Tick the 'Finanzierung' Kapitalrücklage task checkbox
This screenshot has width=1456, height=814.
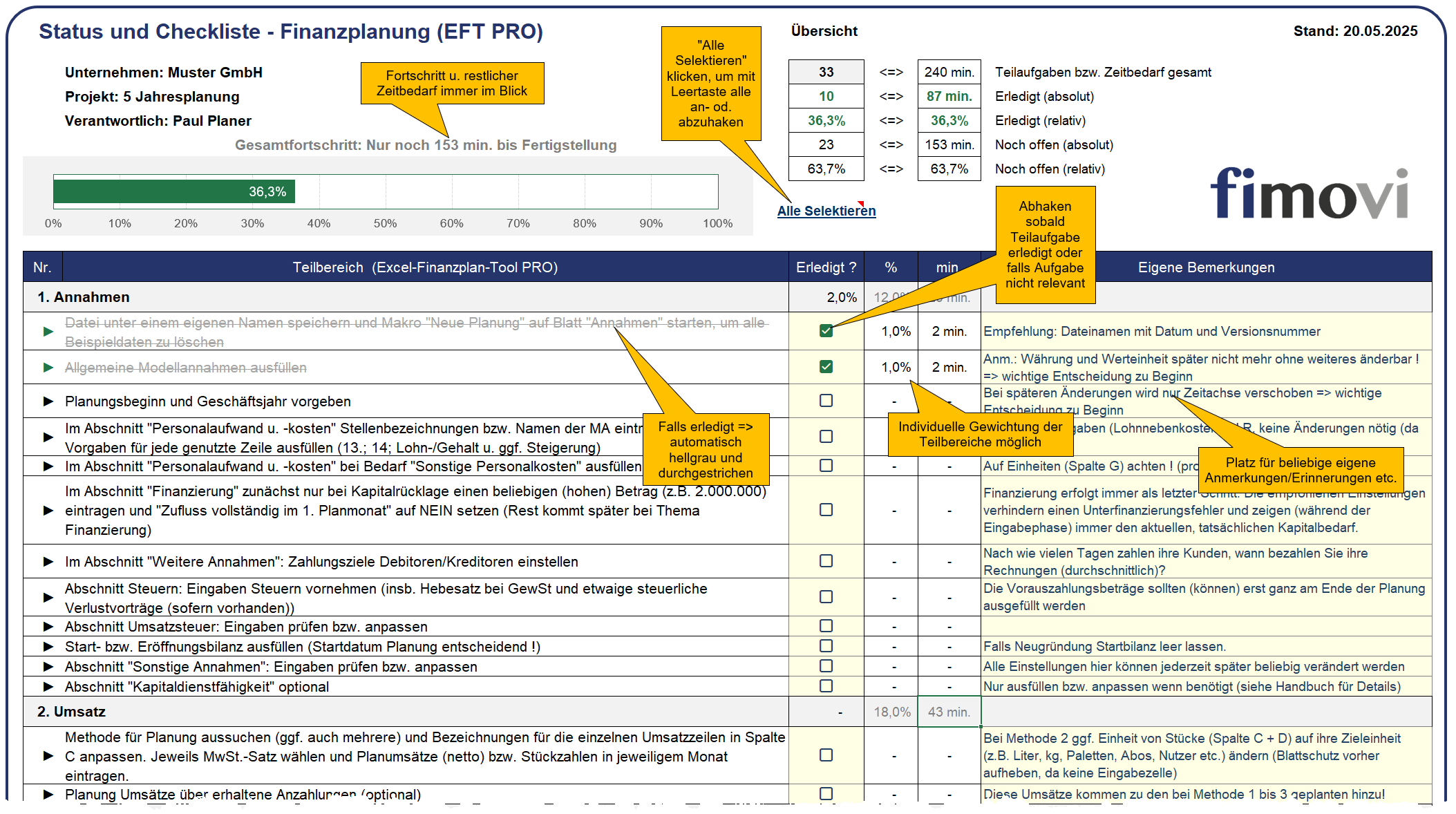(826, 510)
